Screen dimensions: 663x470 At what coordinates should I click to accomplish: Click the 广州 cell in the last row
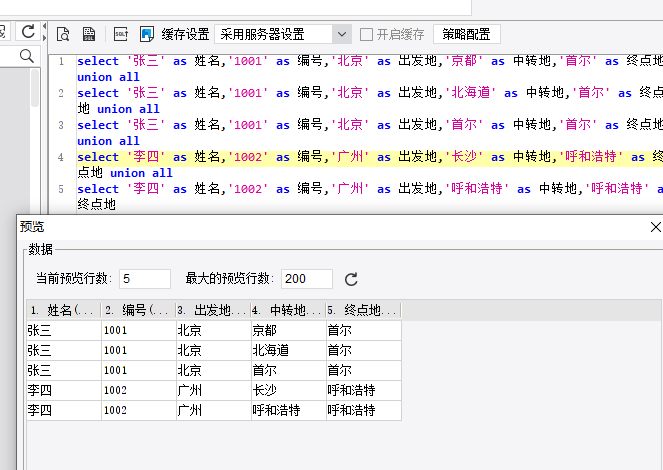click(214, 410)
